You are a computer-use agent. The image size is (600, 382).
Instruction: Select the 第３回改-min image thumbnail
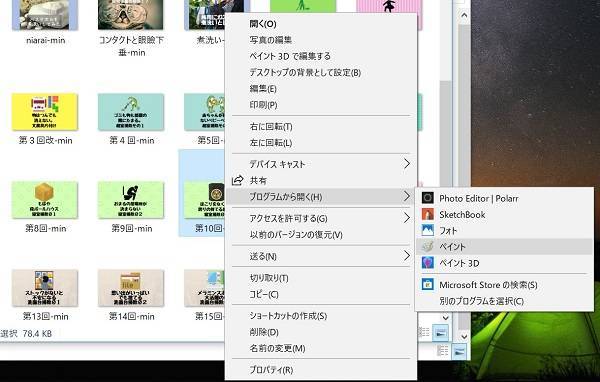click(x=45, y=112)
